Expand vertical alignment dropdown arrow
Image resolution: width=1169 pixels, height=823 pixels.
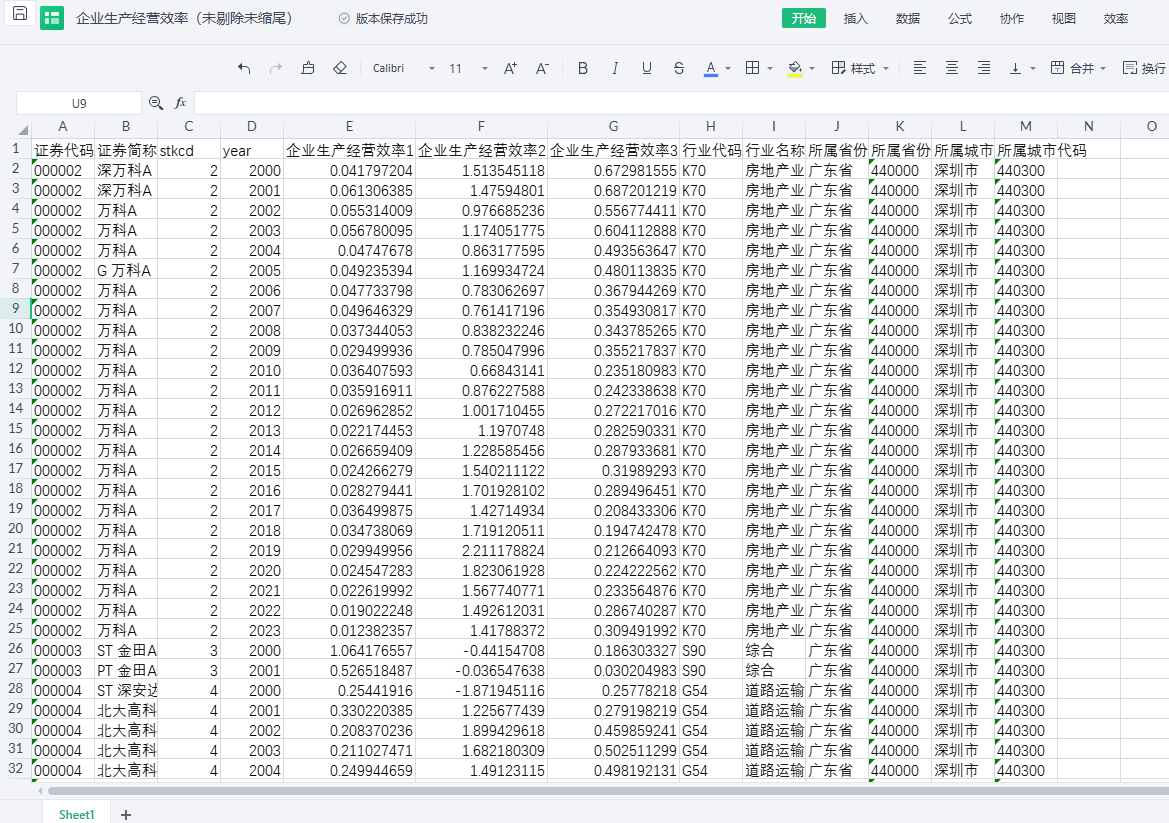click(1033, 69)
